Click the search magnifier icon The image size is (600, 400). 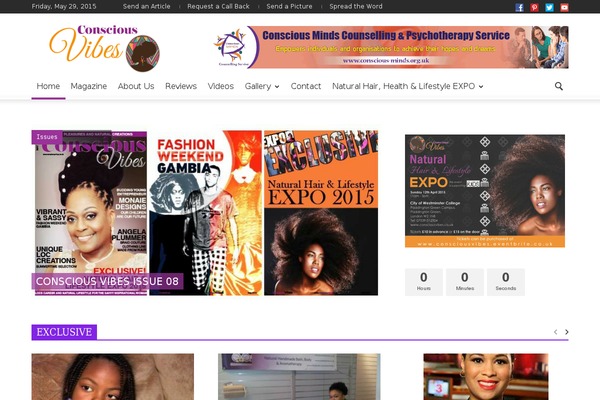(559, 86)
